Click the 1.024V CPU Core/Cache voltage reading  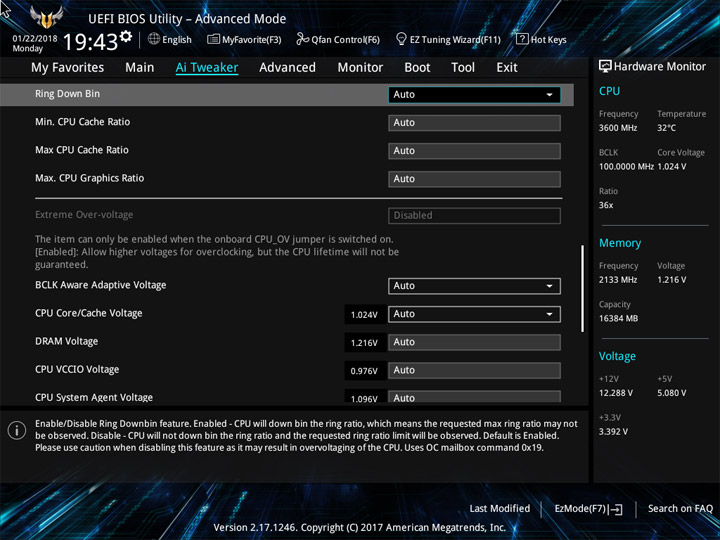point(364,315)
